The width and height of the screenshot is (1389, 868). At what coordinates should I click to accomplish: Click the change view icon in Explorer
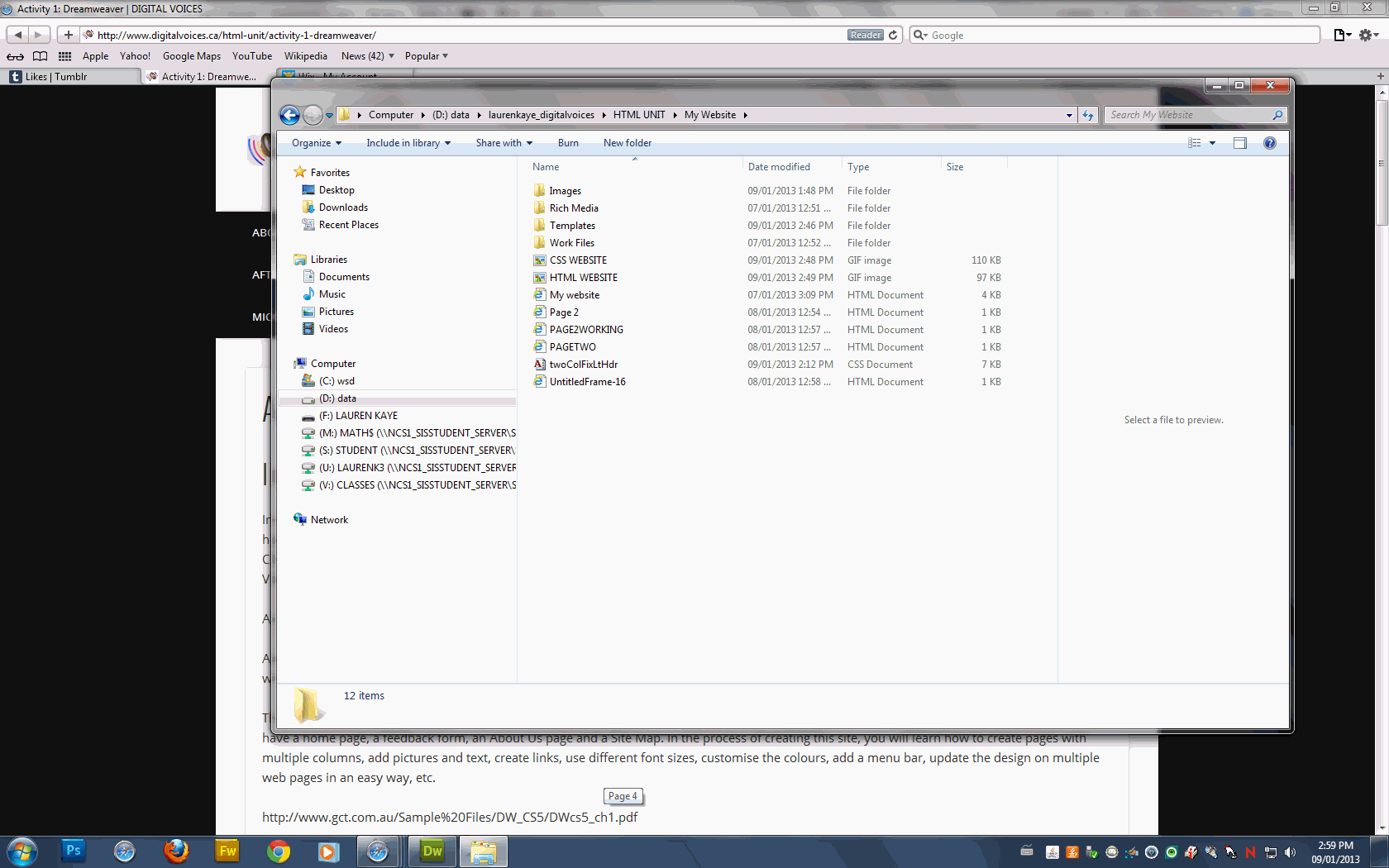[x=1195, y=143]
